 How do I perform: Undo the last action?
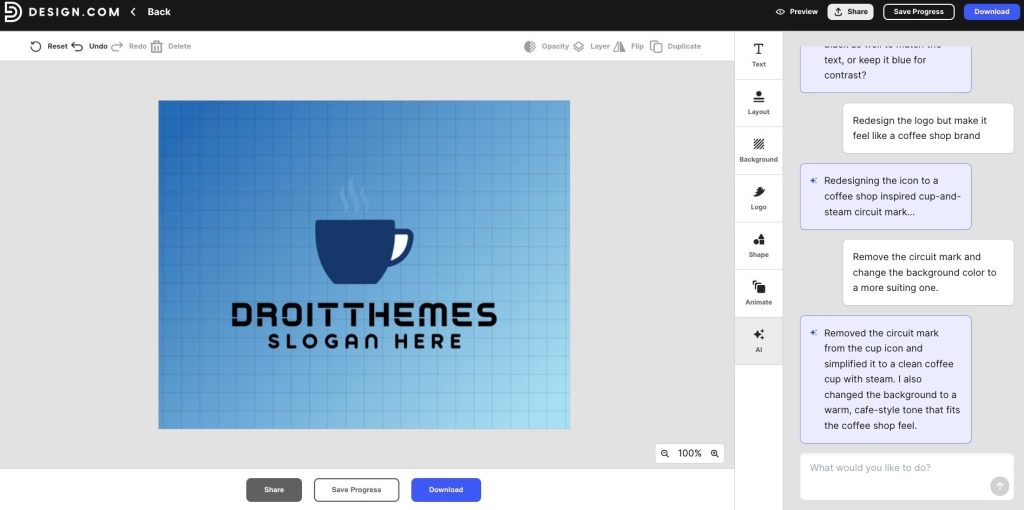pyautogui.click(x=77, y=46)
